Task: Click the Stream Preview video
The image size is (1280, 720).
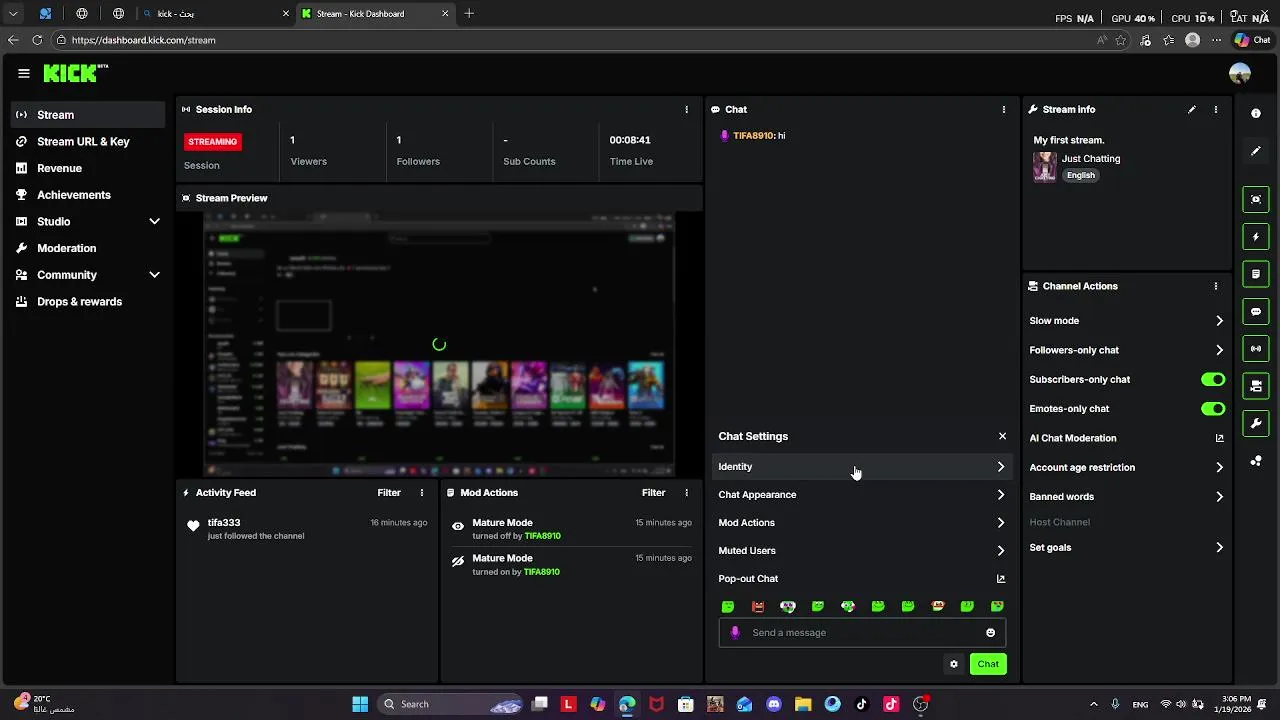Action: click(x=439, y=344)
